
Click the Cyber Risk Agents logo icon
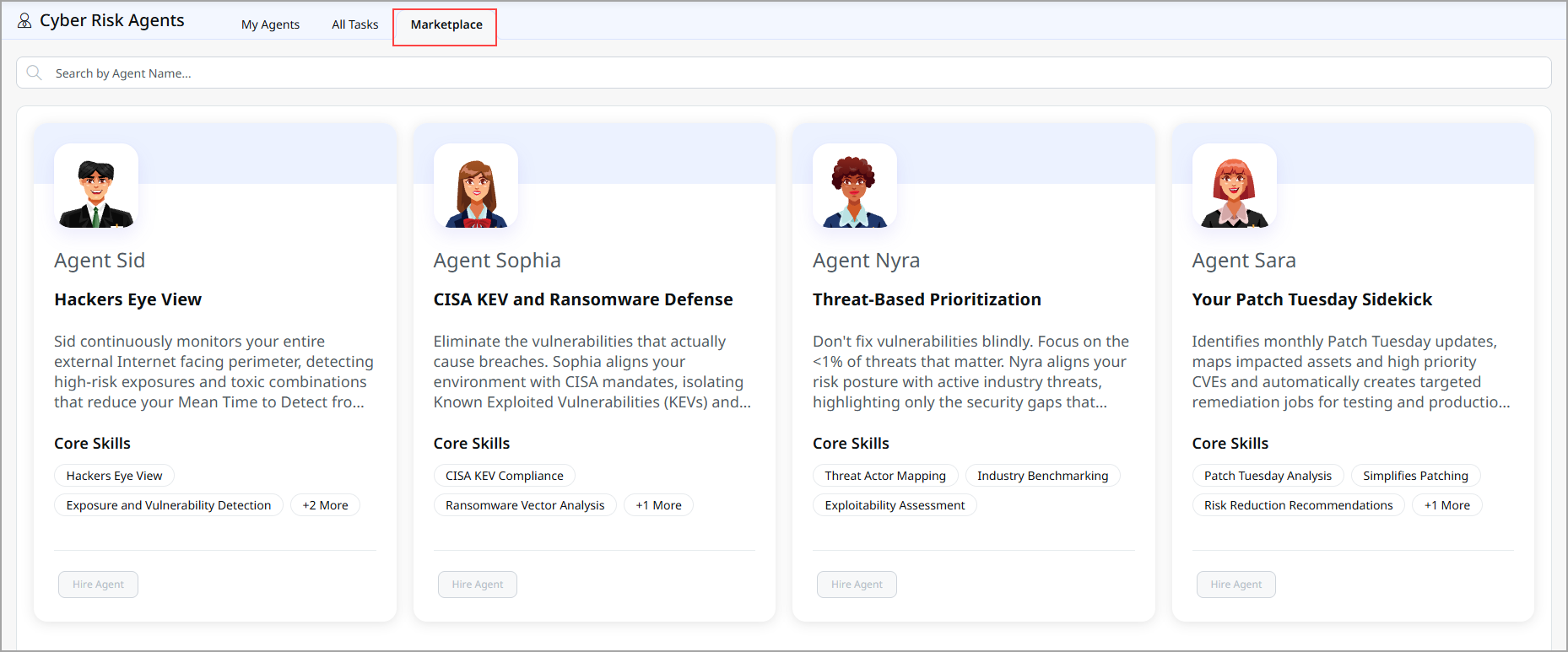[x=24, y=21]
